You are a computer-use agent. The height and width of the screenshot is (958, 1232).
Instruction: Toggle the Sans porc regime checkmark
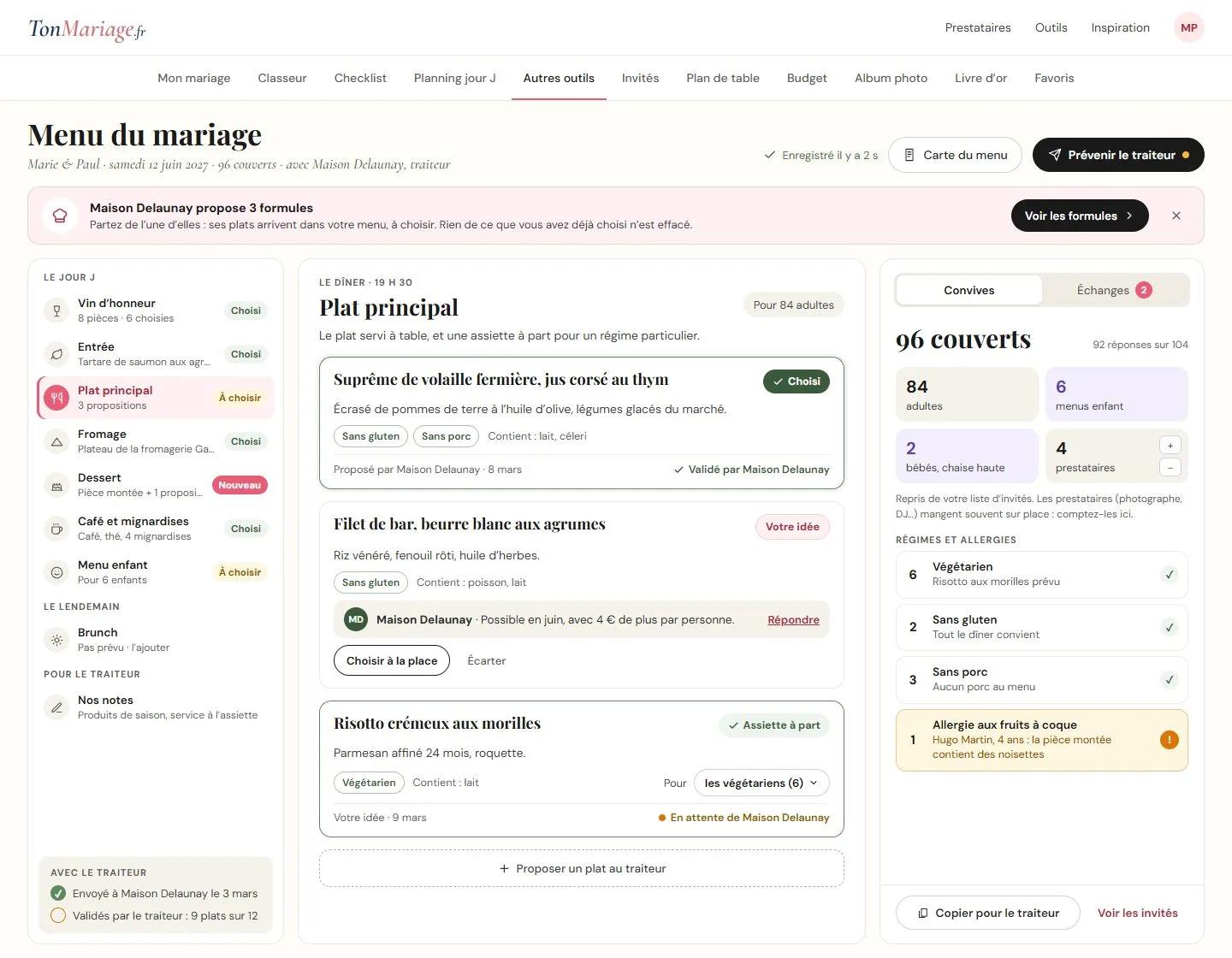coord(1170,680)
